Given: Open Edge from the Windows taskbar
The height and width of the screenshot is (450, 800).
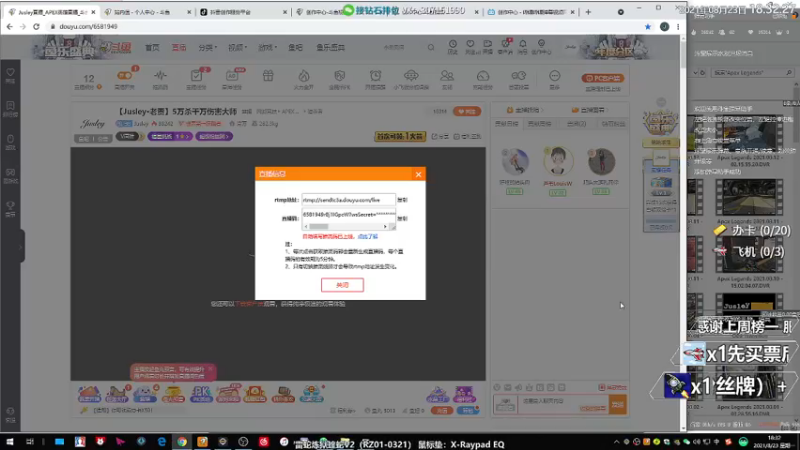Looking at the screenshot, I should [162, 442].
